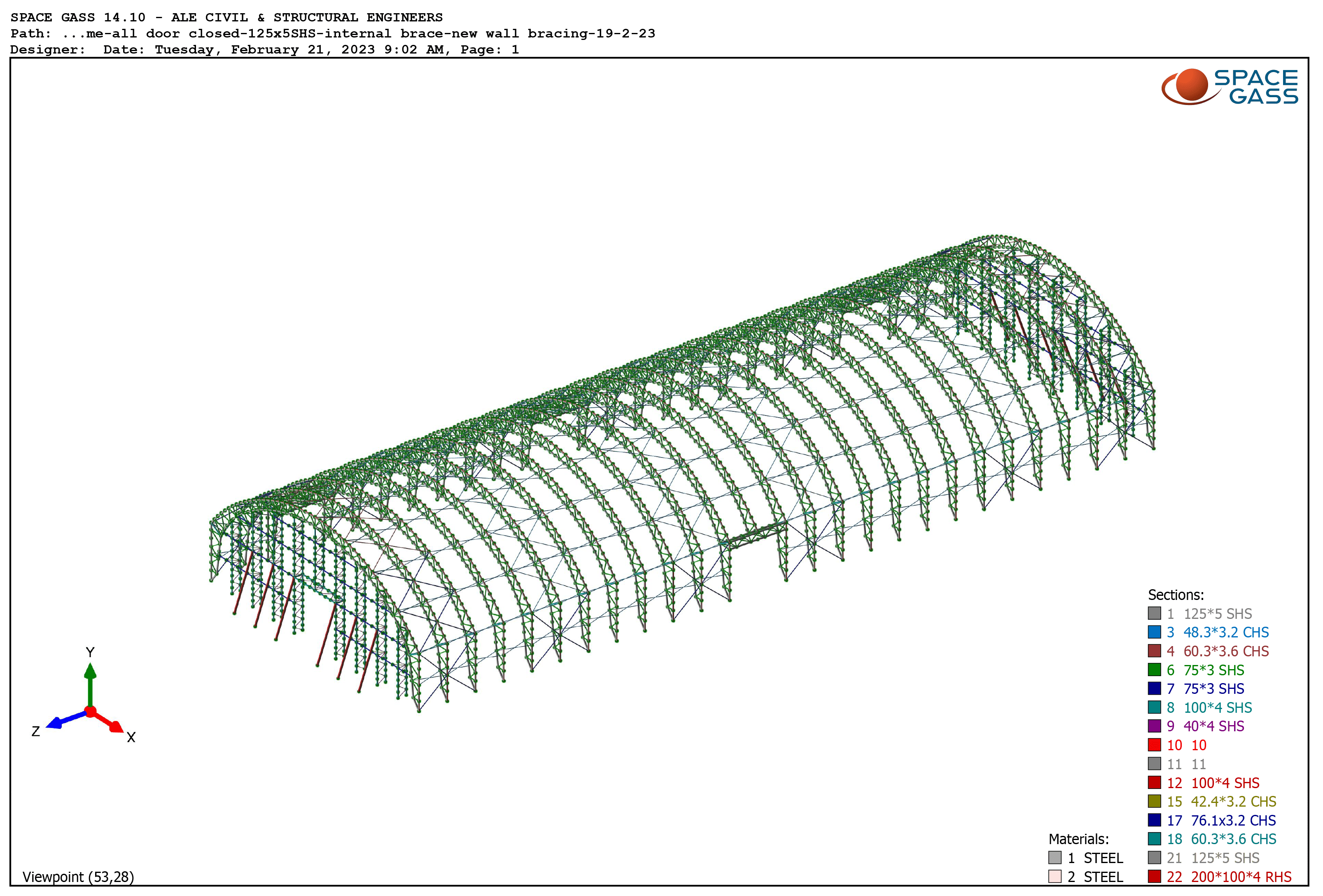
Task: Click legend entry '7 75*3 SHS'
Action: point(1205,689)
